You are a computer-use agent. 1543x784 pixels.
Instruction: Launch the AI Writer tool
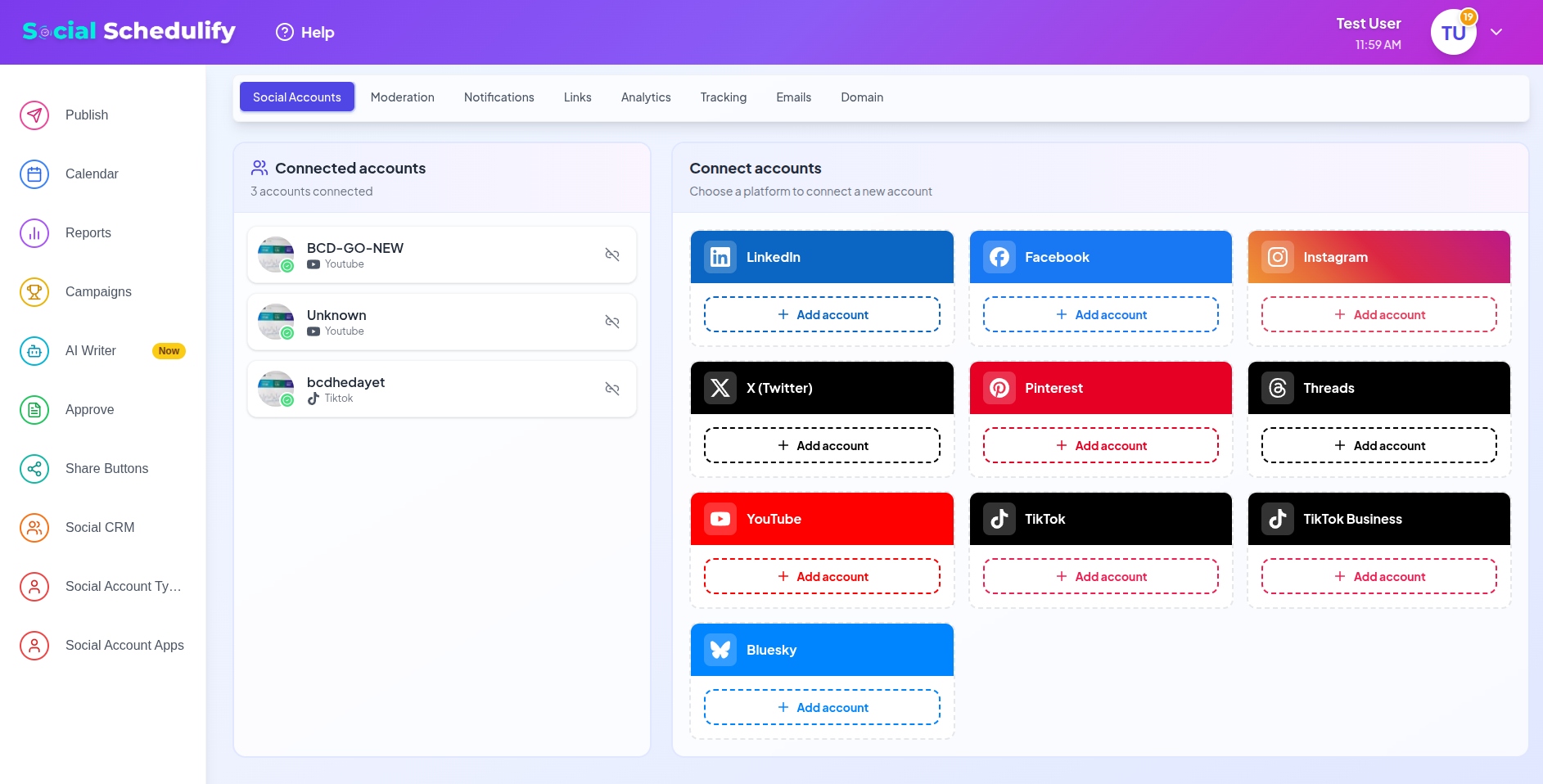tap(34, 350)
